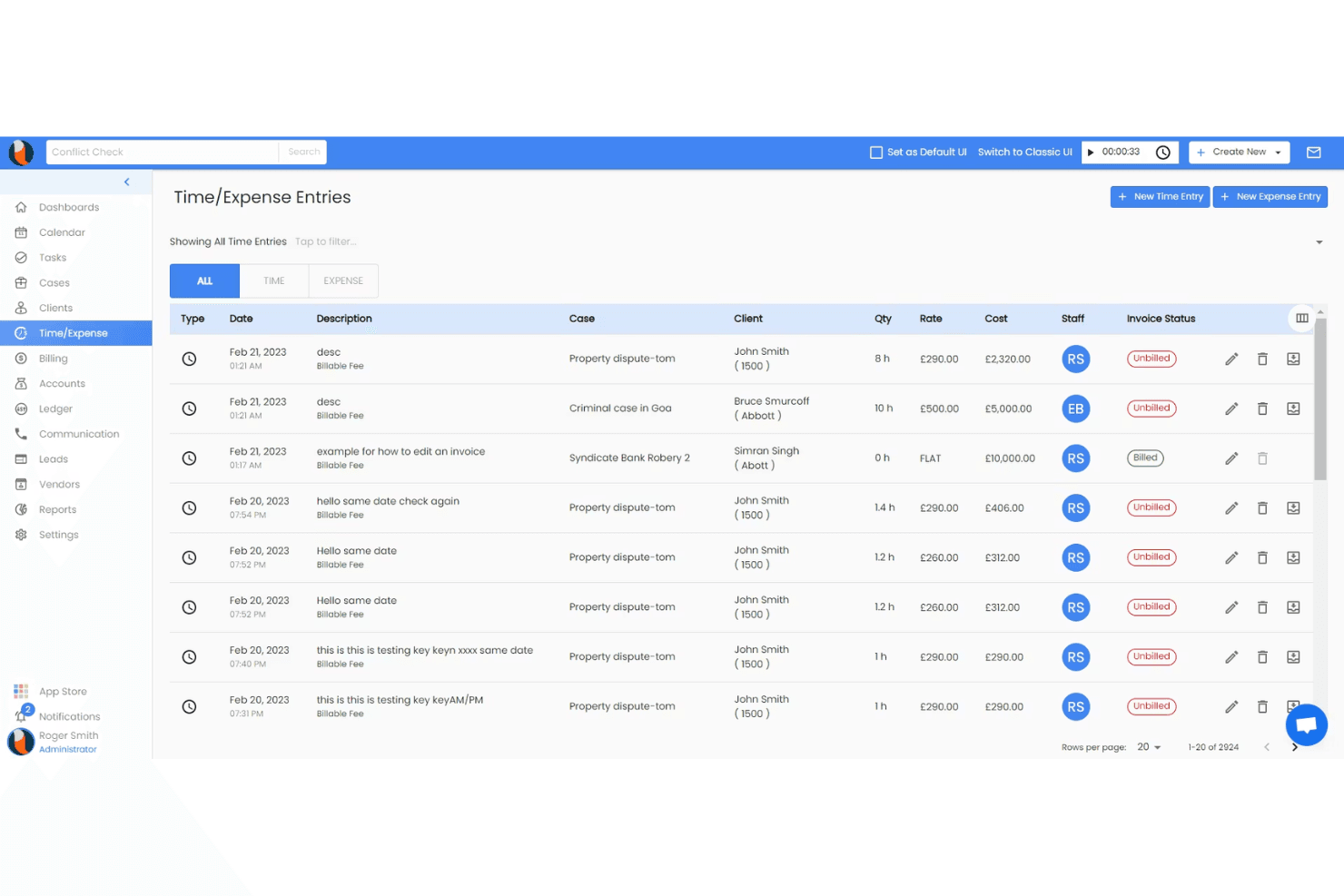Click the table's vertical scrollbar

[x=1319, y=399]
